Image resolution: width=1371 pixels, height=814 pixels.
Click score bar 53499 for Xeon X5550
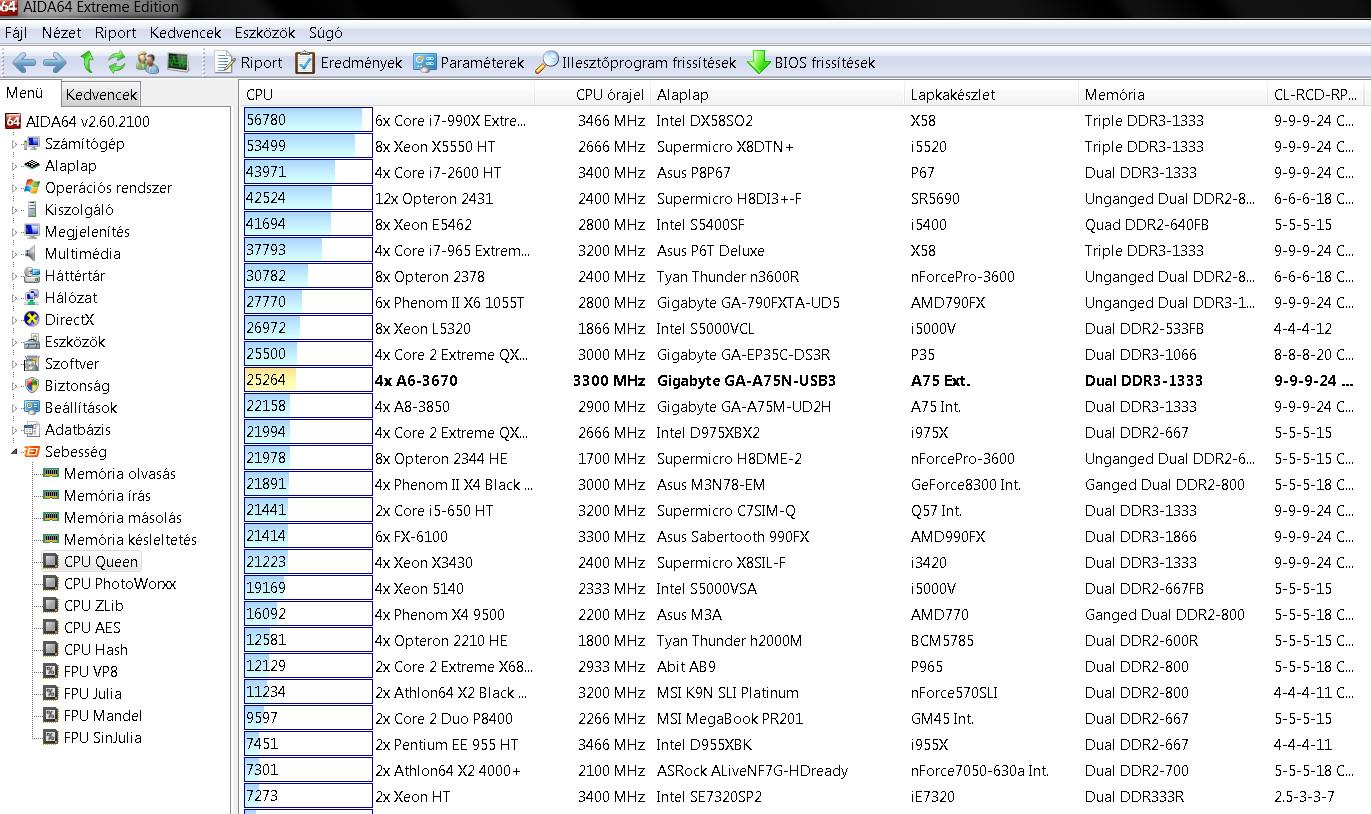308,147
